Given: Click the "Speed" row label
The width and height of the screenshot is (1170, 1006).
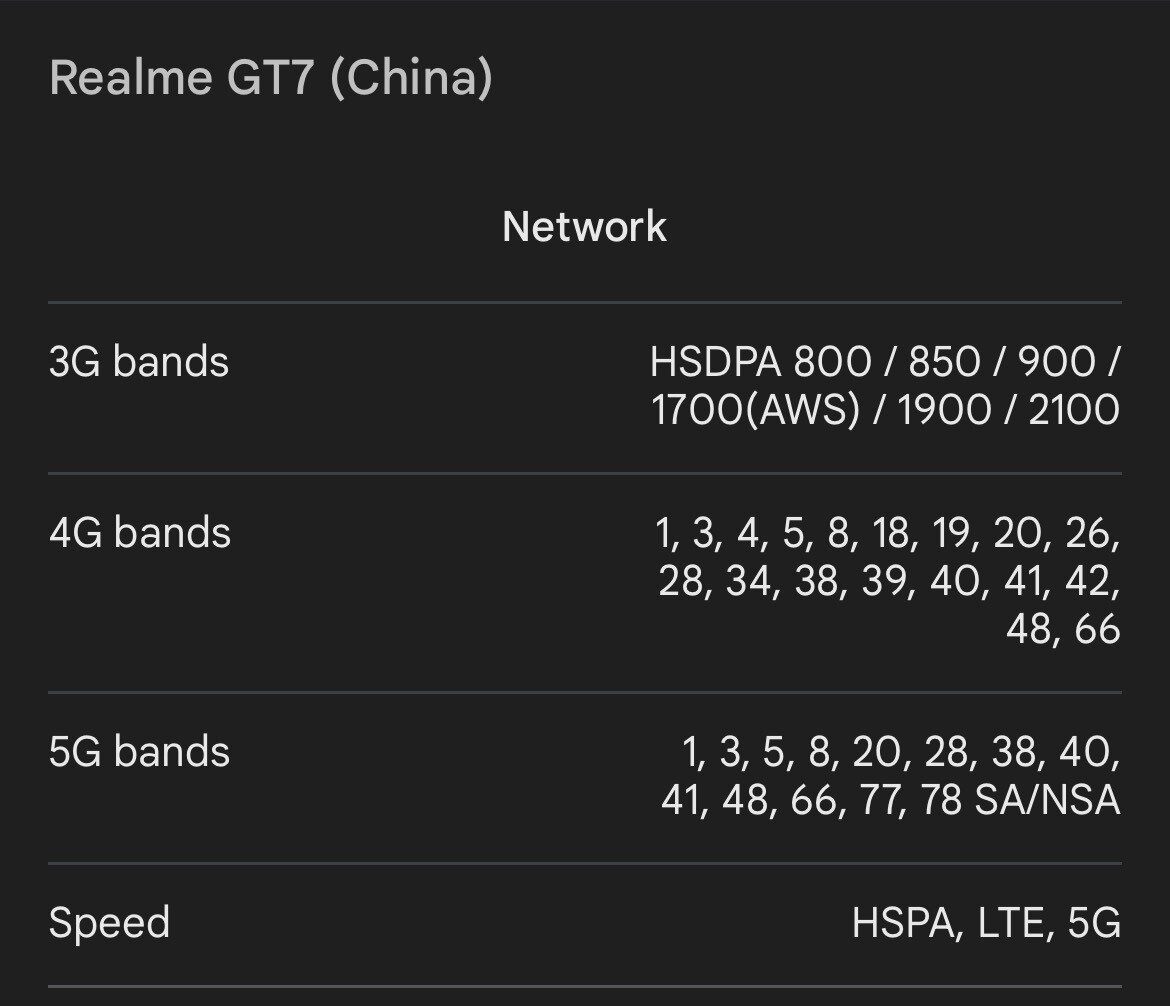Looking at the screenshot, I should [x=109, y=923].
